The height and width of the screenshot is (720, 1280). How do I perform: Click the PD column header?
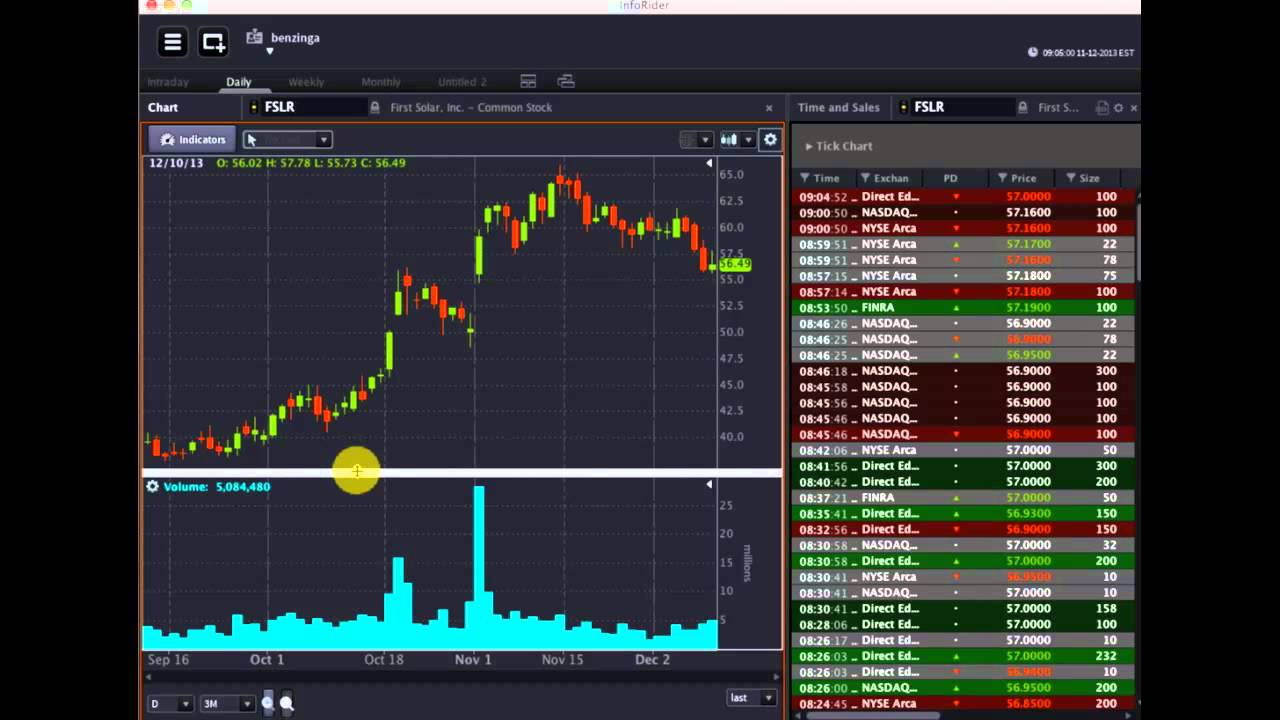tap(950, 178)
